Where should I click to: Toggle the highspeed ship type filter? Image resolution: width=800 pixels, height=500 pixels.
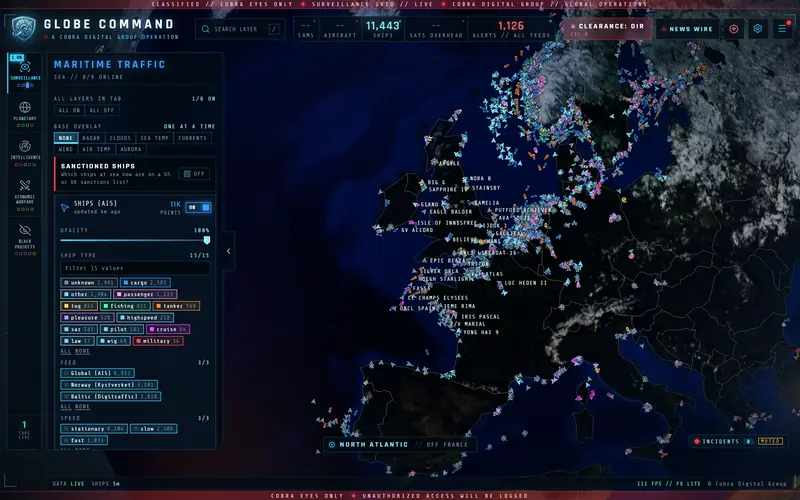[145, 317]
